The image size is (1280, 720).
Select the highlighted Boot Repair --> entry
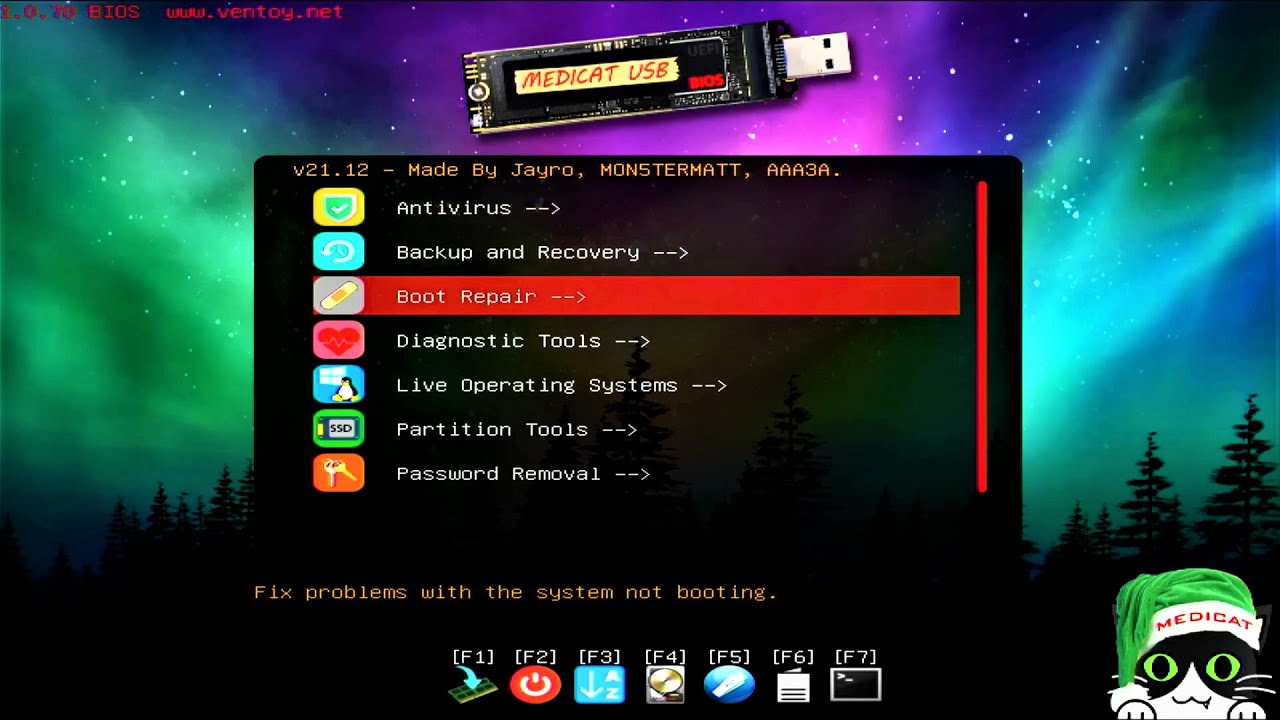click(636, 296)
